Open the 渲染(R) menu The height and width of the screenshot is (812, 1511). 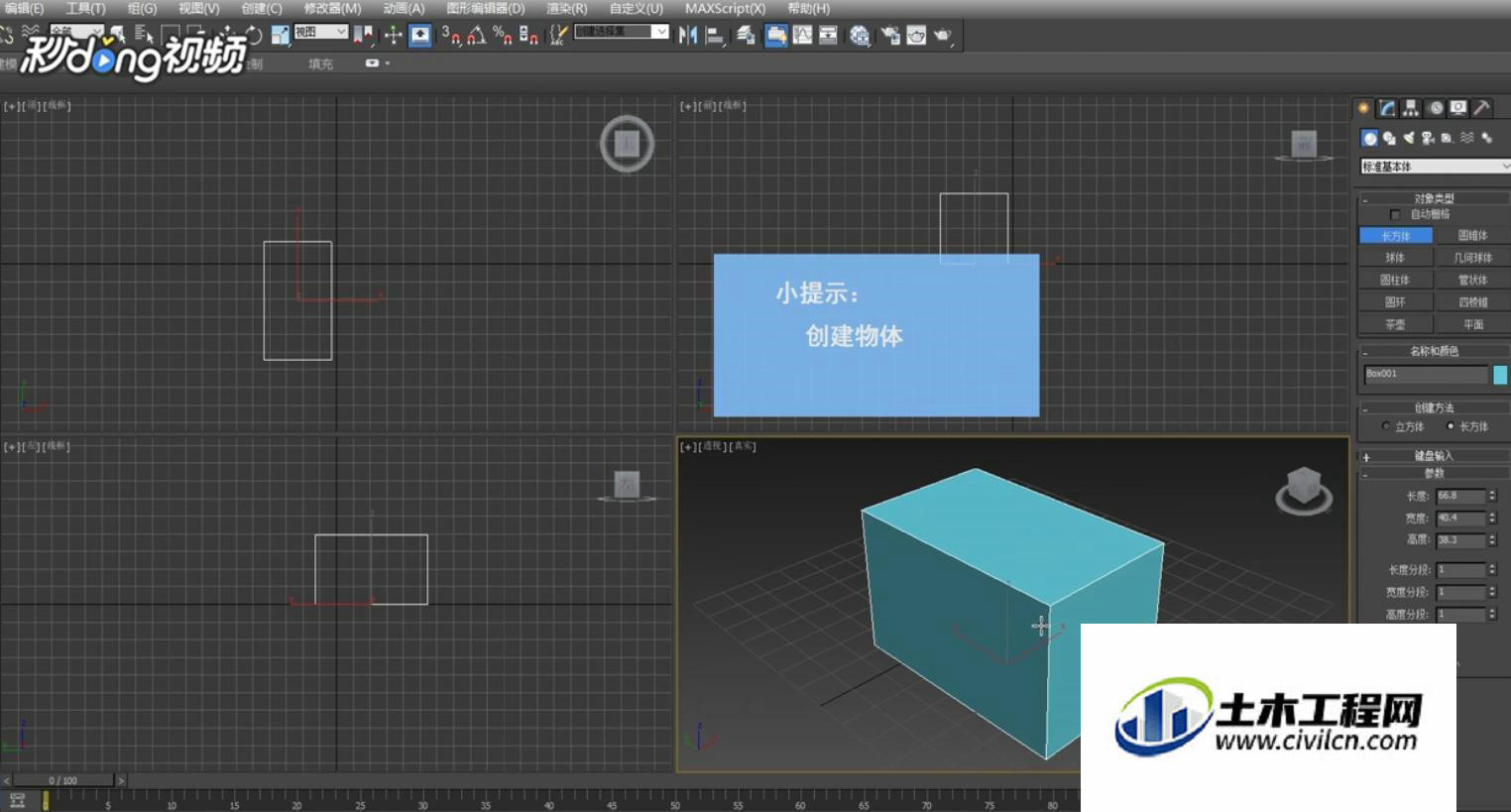click(566, 9)
